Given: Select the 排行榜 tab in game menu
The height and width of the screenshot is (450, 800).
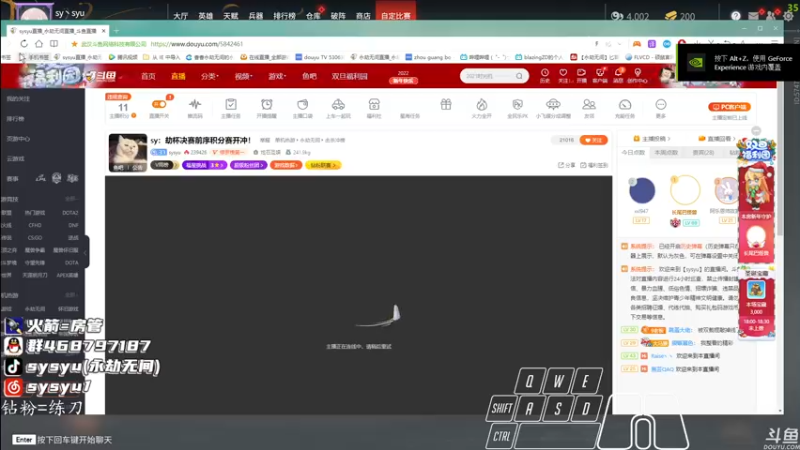Looking at the screenshot, I should tap(284, 16).
